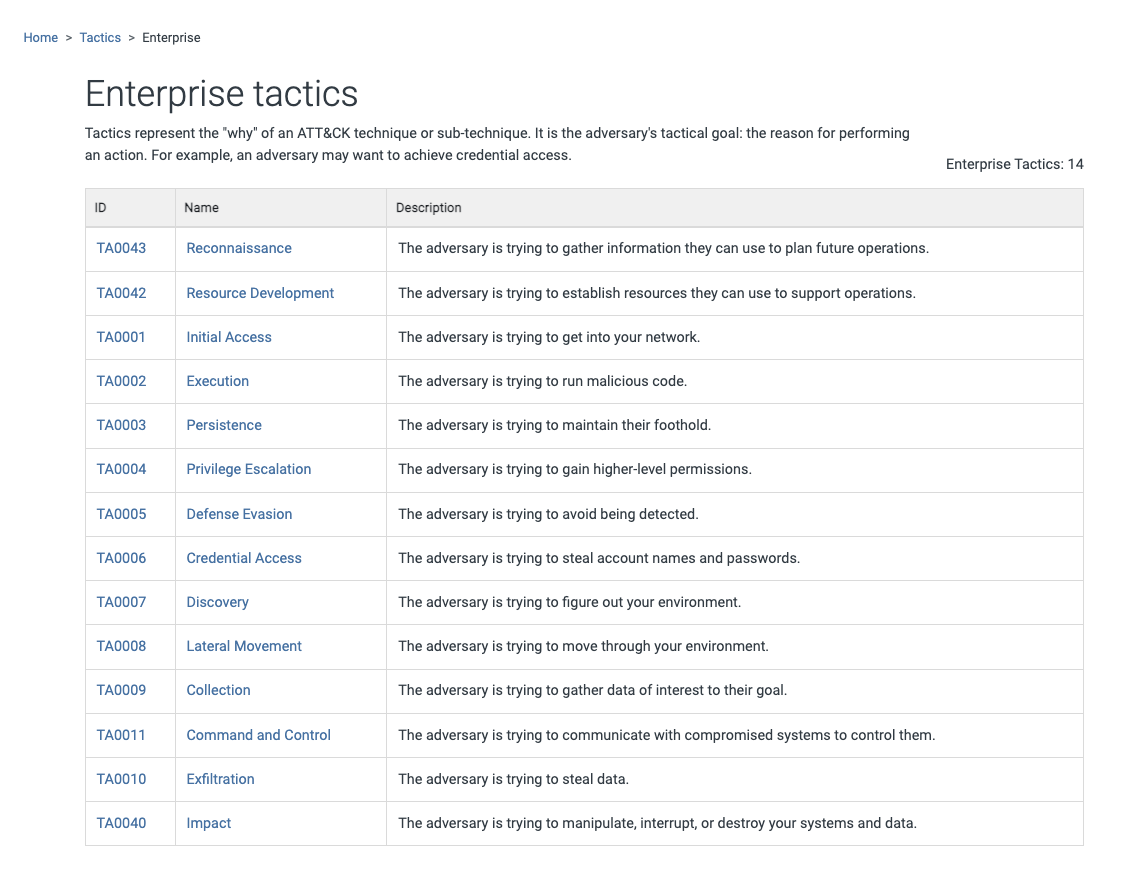Click the Initial Access tactic
Screen dimensions: 1134x869
pyautogui.click(x=229, y=337)
